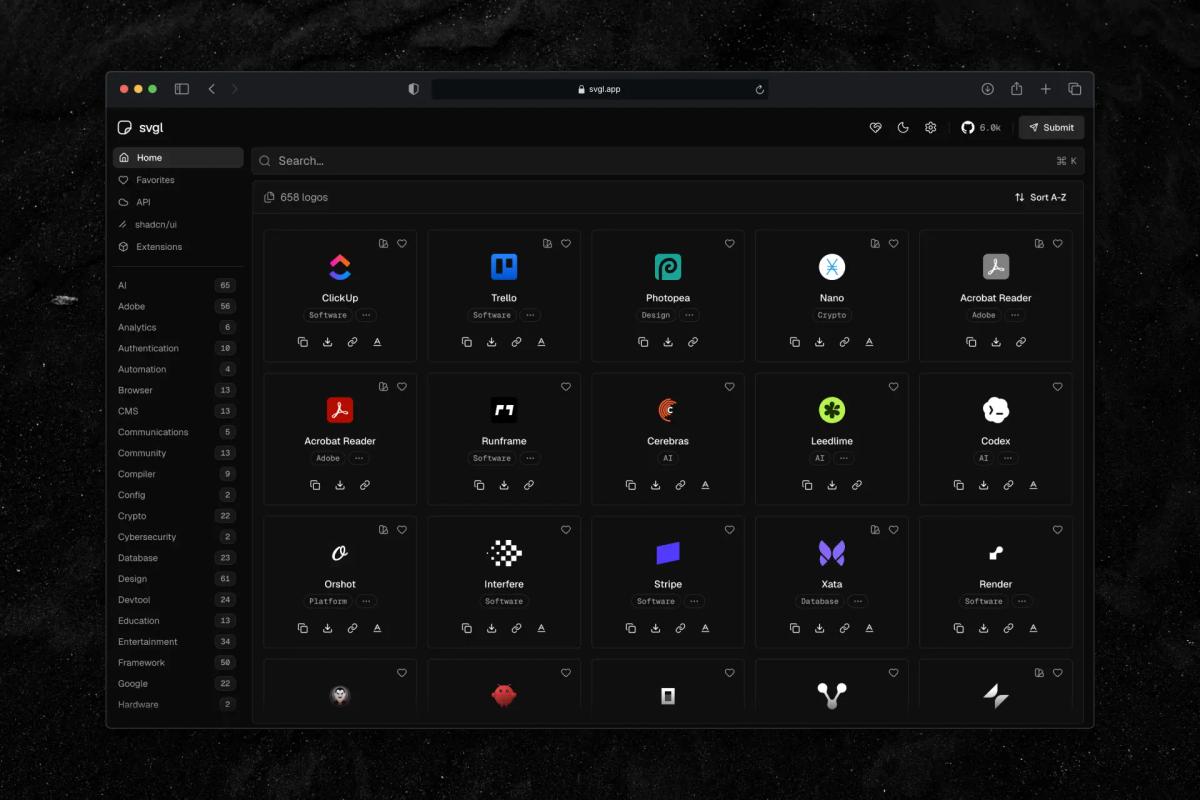Copy the Xata logo SVG
Image resolution: width=1200 pixels, height=800 pixels.
pyautogui.click(x=795, y=628)
